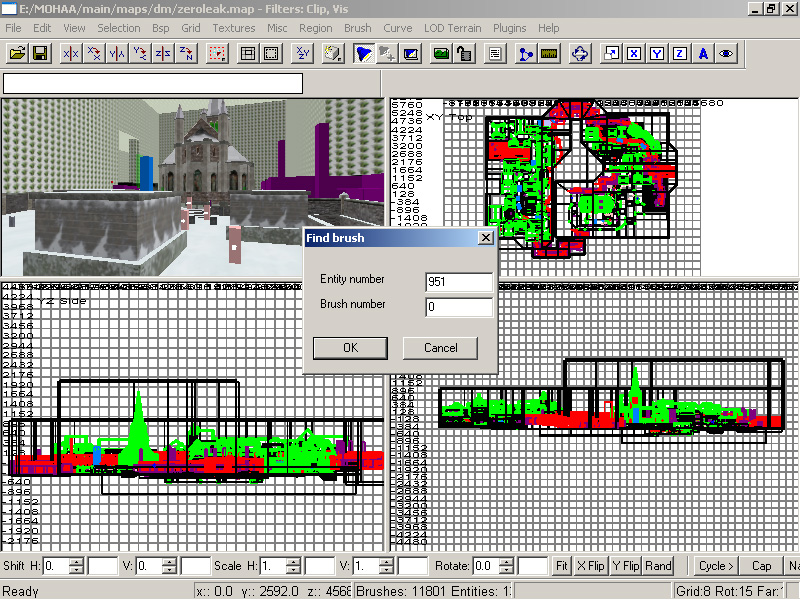Open the Bsp menu

[x=161, y=28]
